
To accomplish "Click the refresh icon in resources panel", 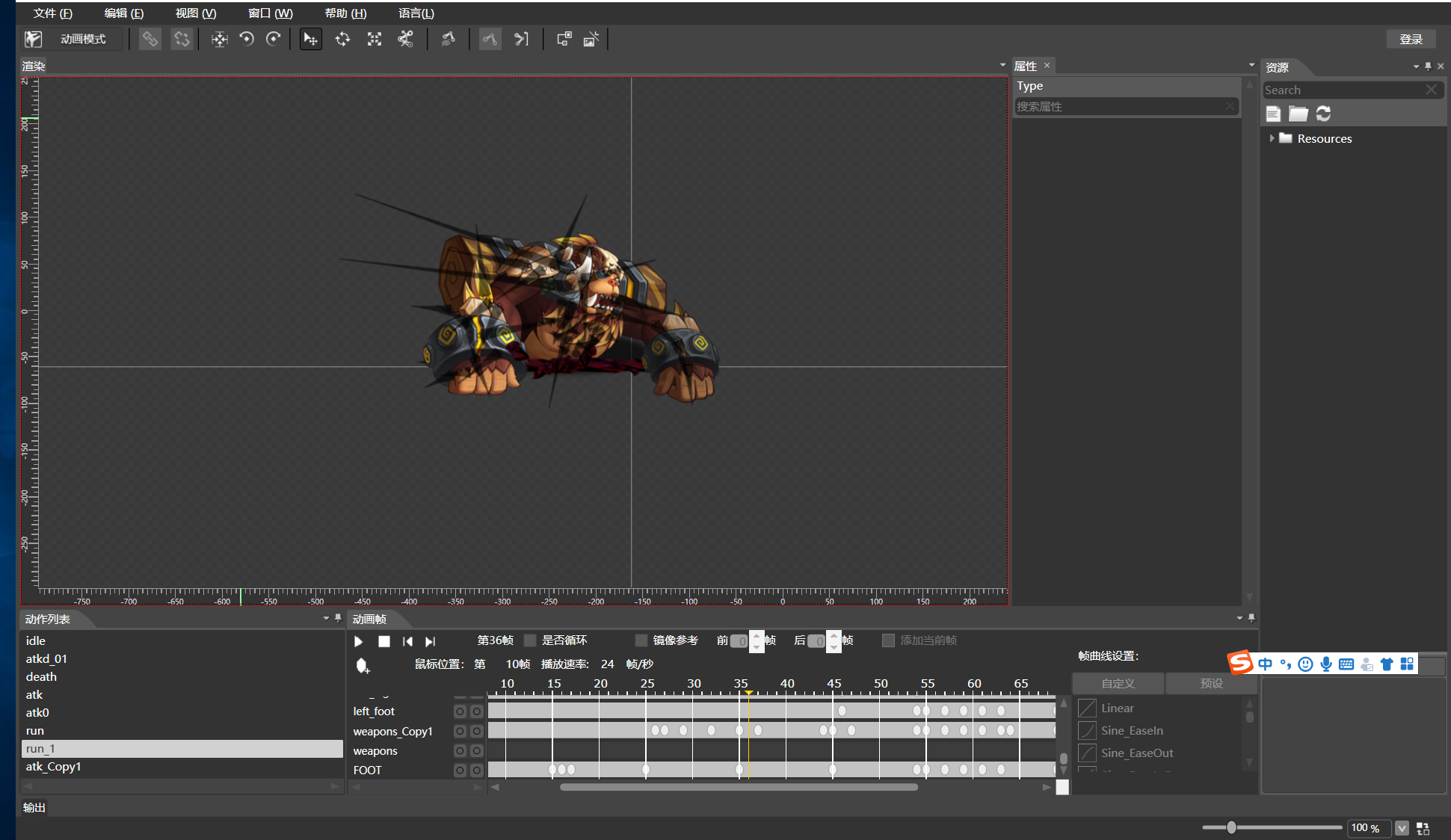I will click(x=1323, y=114).
